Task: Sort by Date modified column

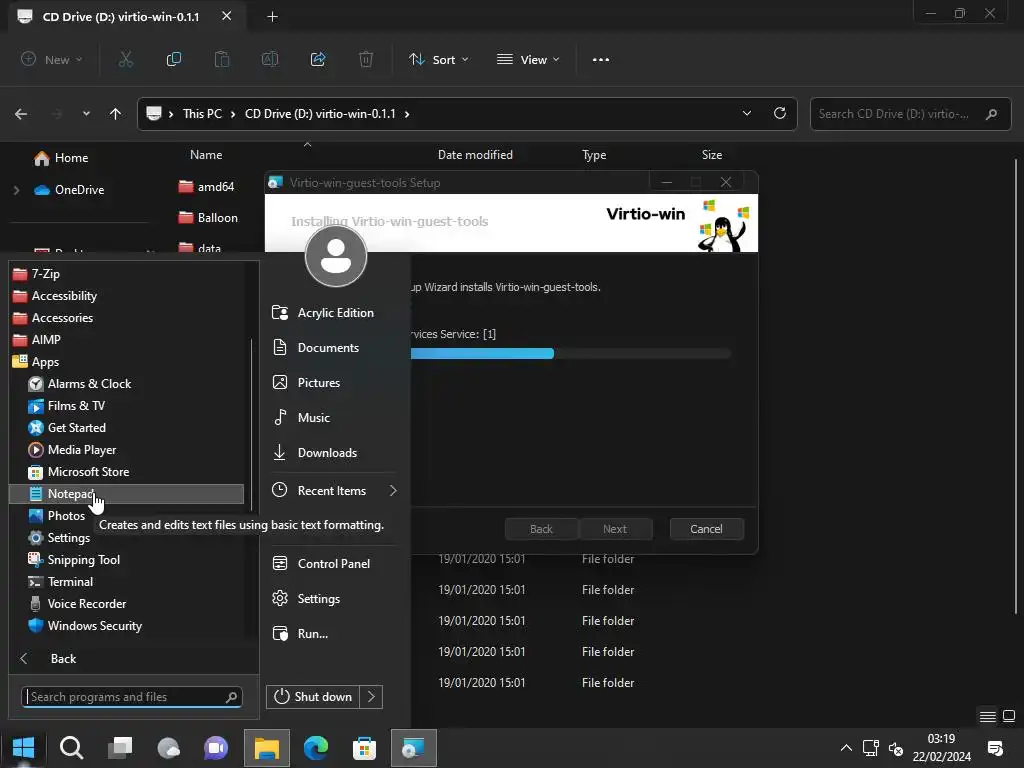Action: 475,155
